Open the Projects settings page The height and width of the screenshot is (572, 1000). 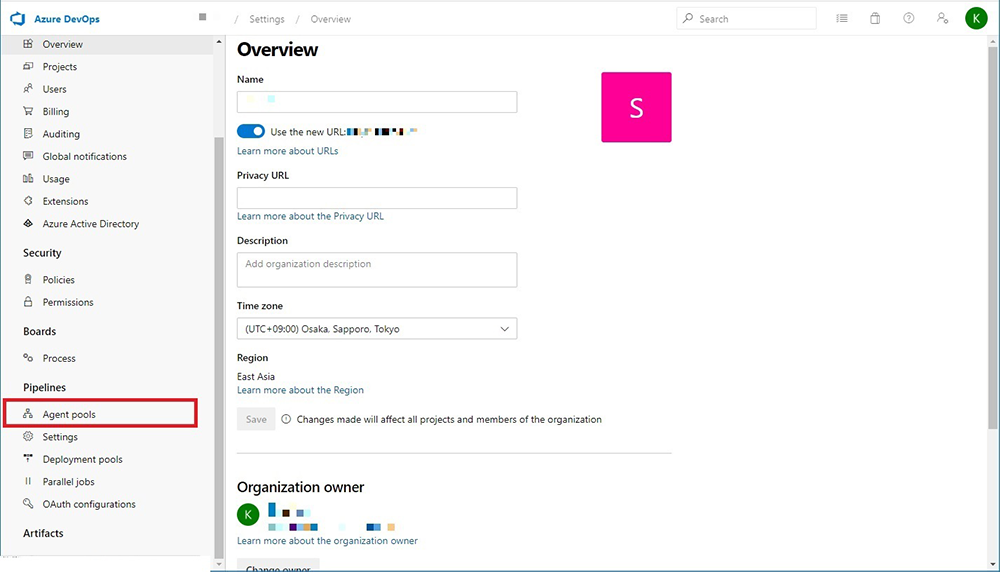pos(60,66)
